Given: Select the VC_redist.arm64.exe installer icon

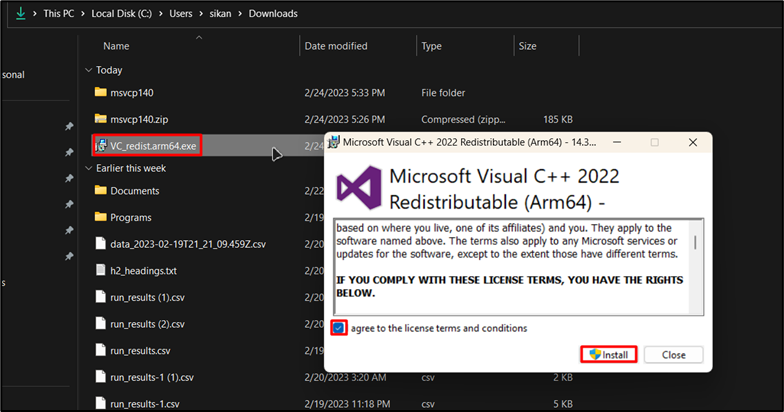Looking at the screenshot, I should pos(101,146).
